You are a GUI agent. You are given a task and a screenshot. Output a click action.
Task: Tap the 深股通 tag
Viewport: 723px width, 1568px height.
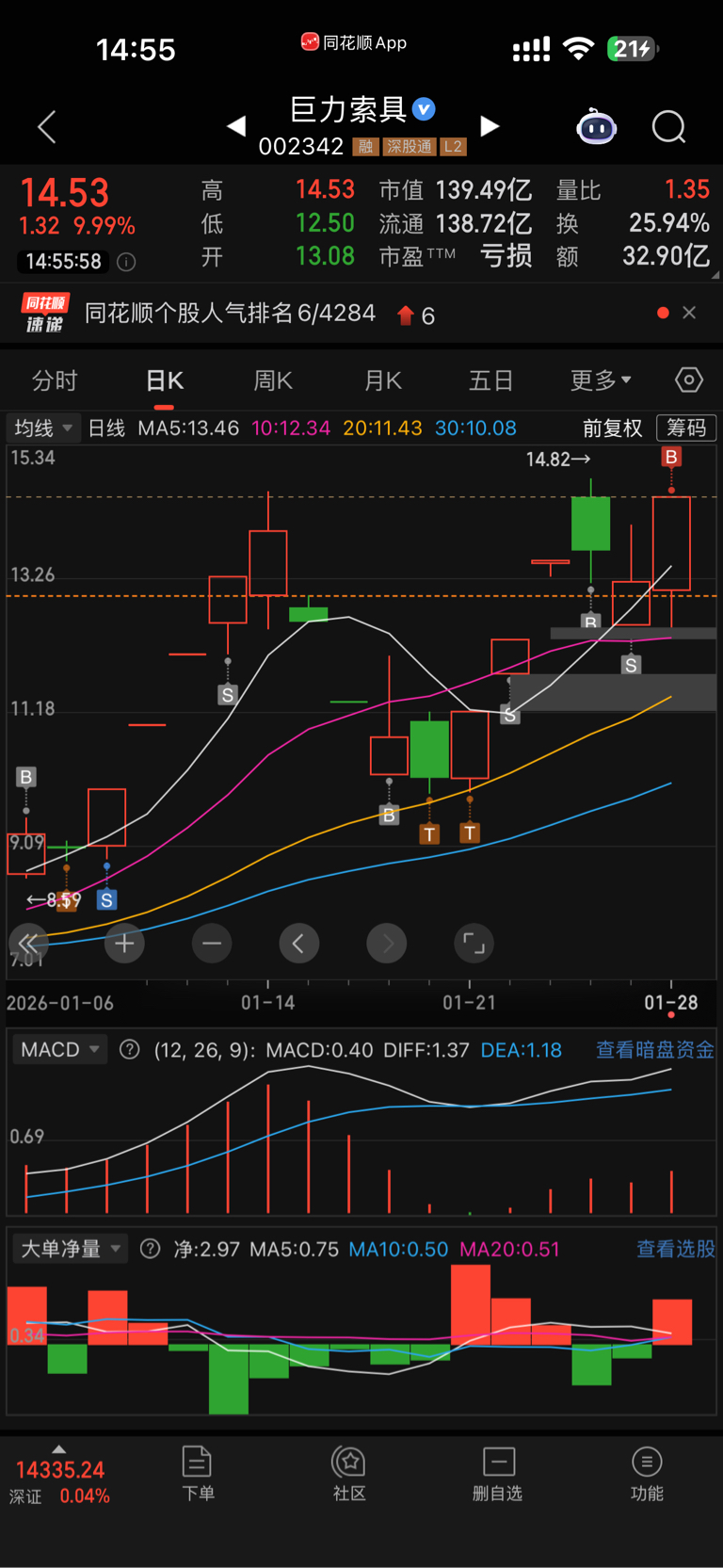(x=409, y=147)
